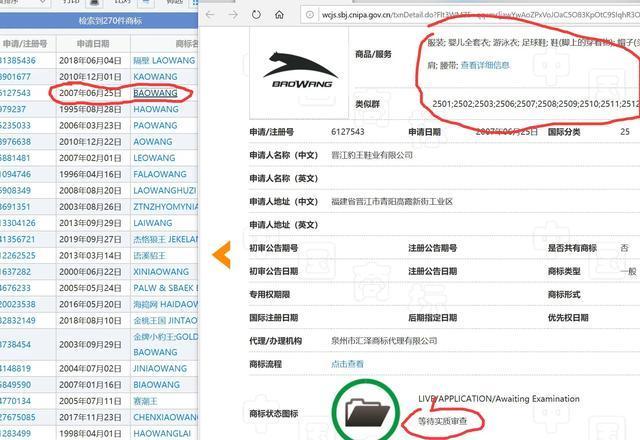Open the ZTNZHYOMYNIA trademark entry

click(x=165, y=207)
